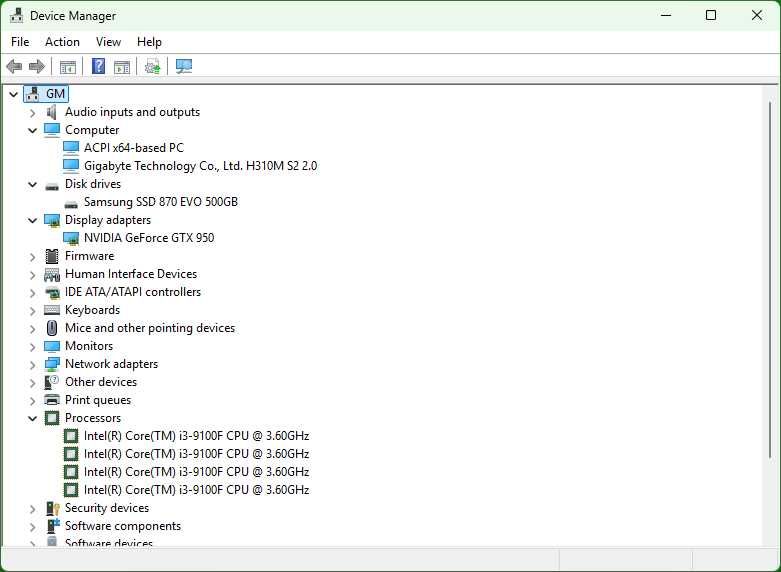The width and height of the screenshot is (781, 572).
Task: Expand the Security devices category
Action: pos(32,509)
